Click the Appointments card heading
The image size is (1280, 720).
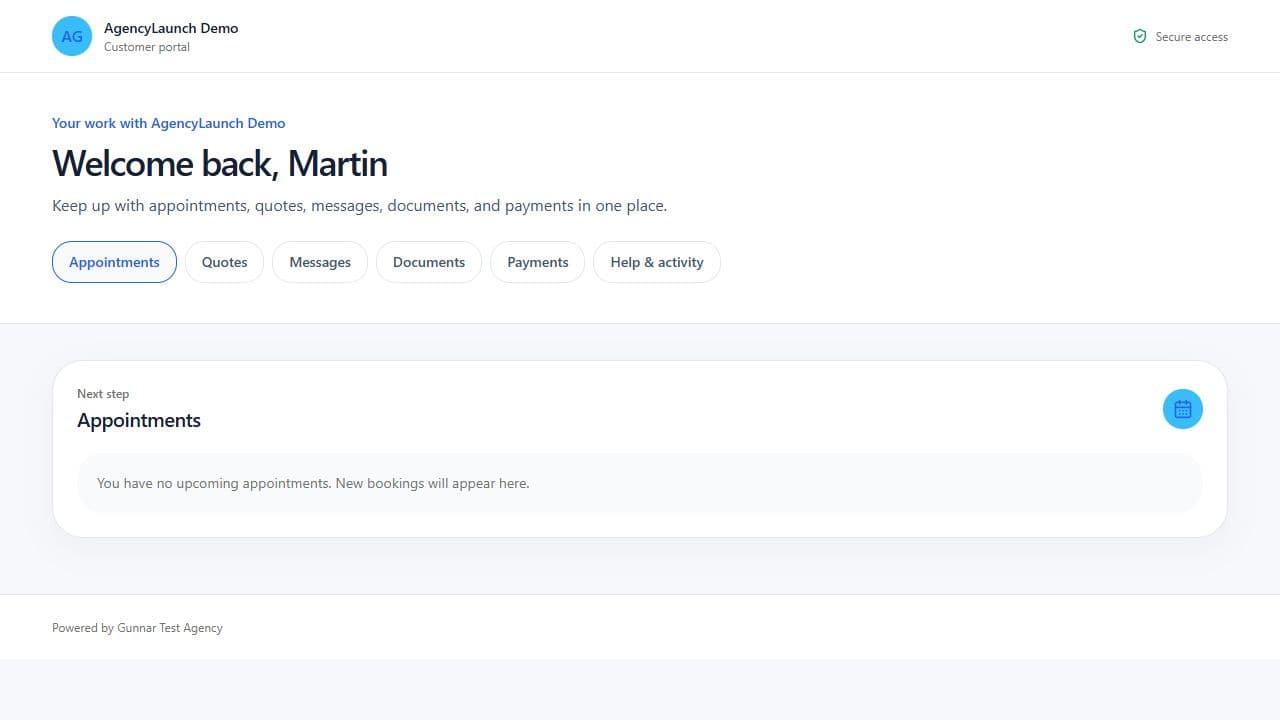click(139, 421)
